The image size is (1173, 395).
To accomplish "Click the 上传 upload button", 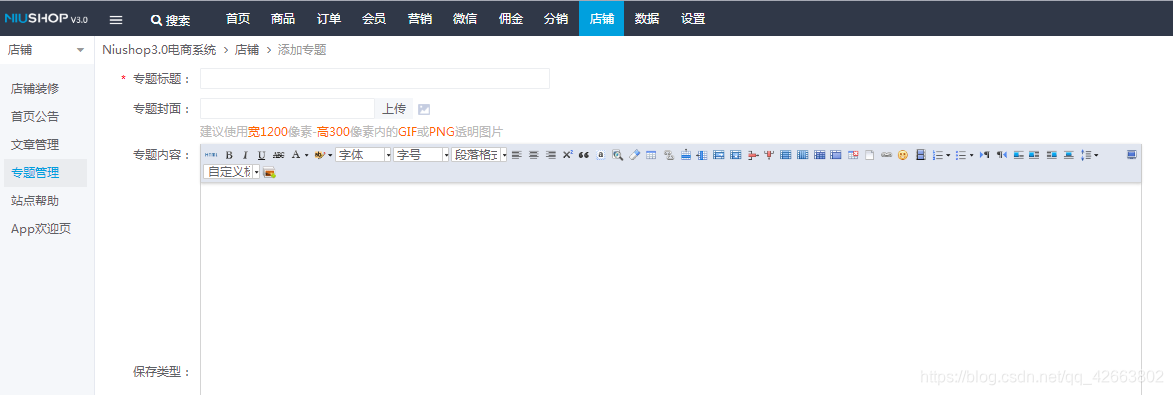I will point(394,108).
